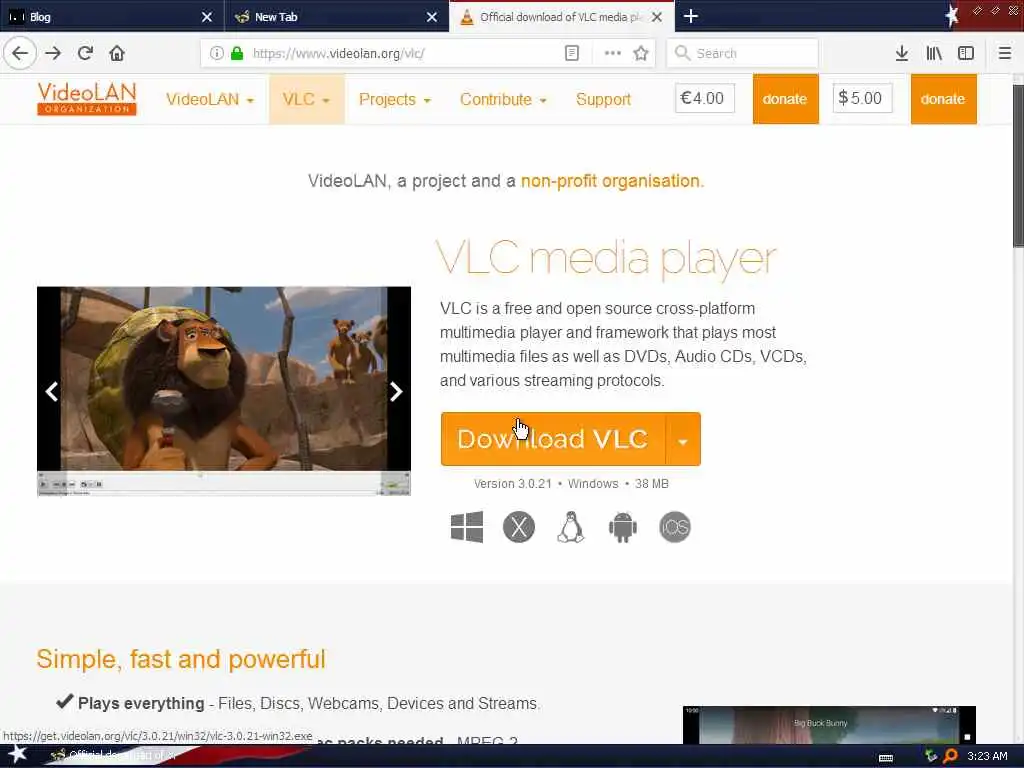Follow the non-profit organisation link
Image resolution: width=1024 pixels, height=768 pixels.
coord(612,181)
